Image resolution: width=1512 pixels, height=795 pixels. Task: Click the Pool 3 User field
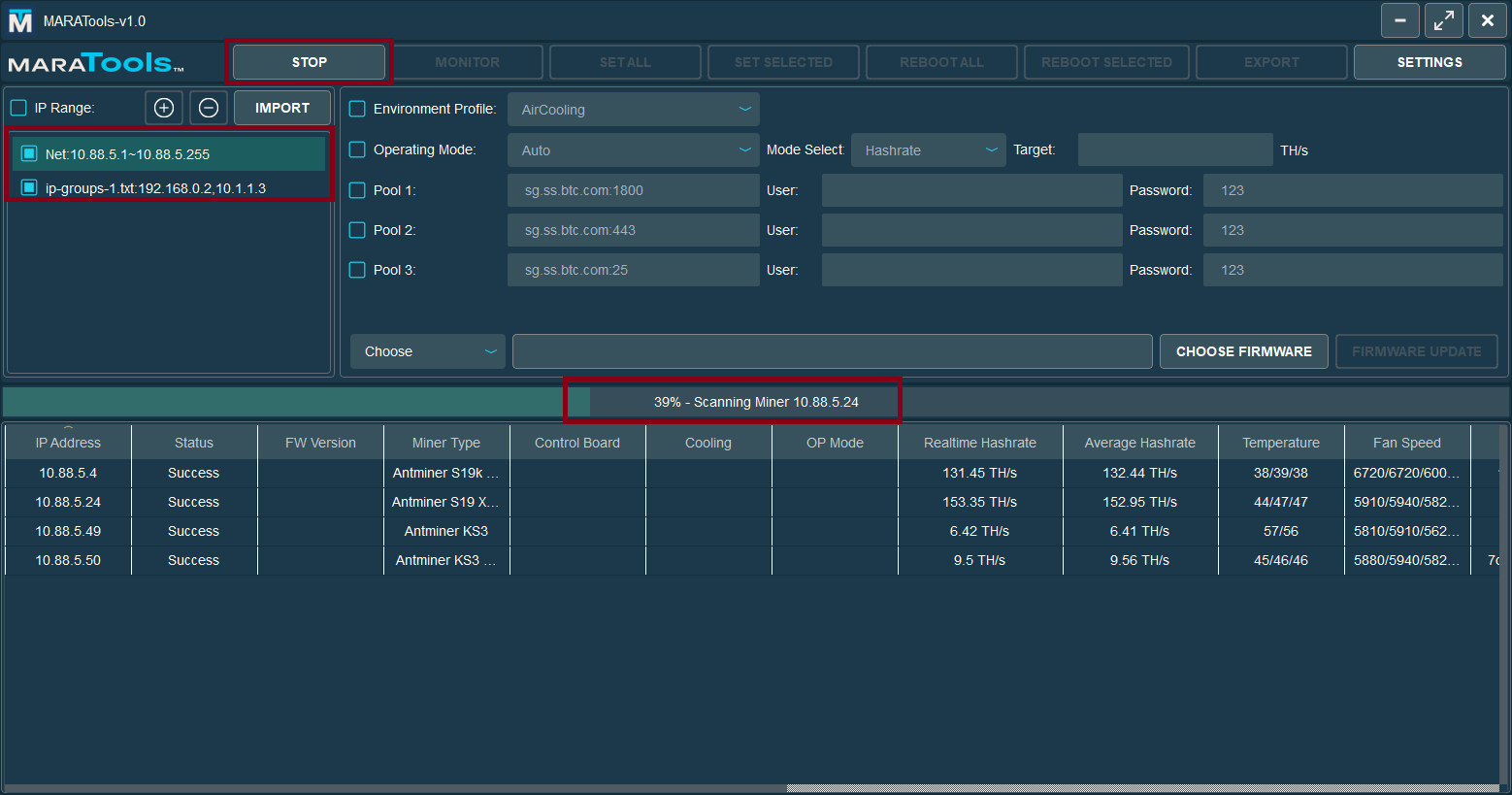click(x=971, y=270)
